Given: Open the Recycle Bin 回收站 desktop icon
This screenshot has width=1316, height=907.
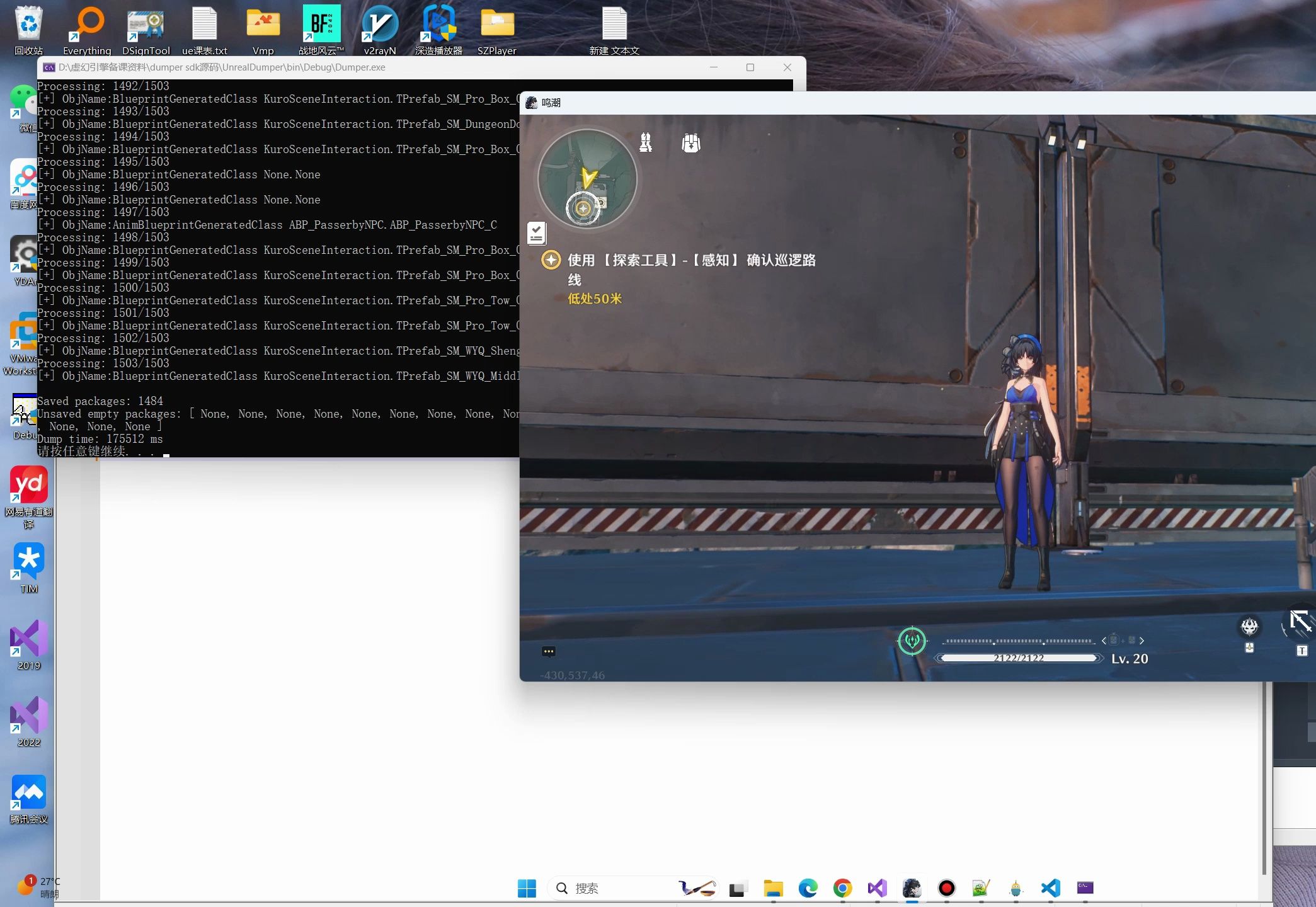Looking at the screenshot, I should point(28,30).
